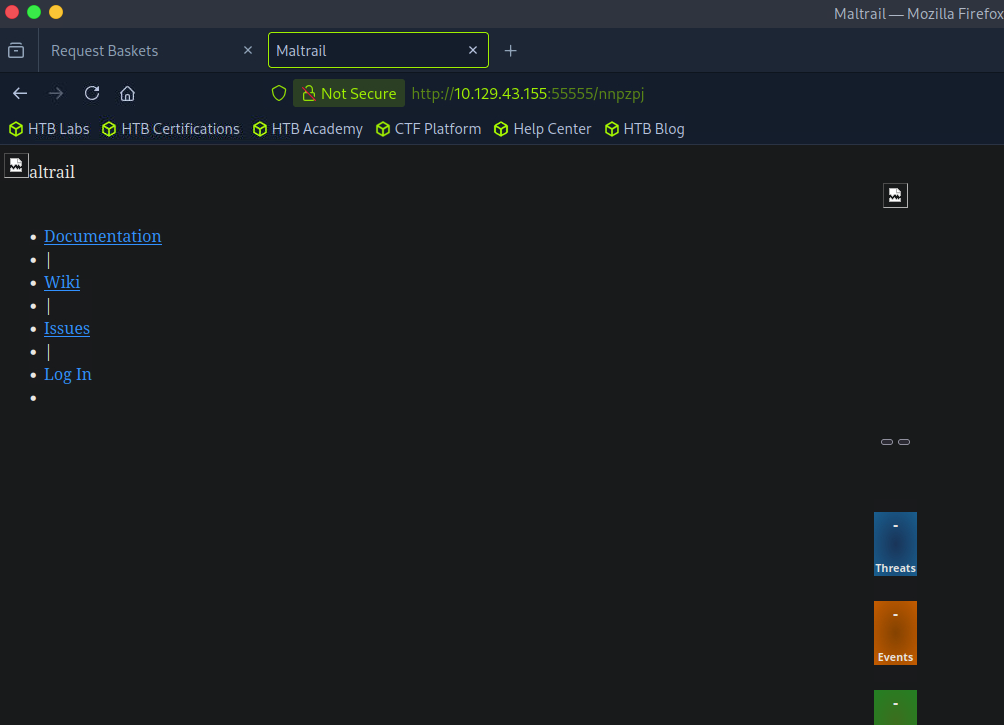
Task: Click the Not Secure connection badge
Action: [349, 93]
